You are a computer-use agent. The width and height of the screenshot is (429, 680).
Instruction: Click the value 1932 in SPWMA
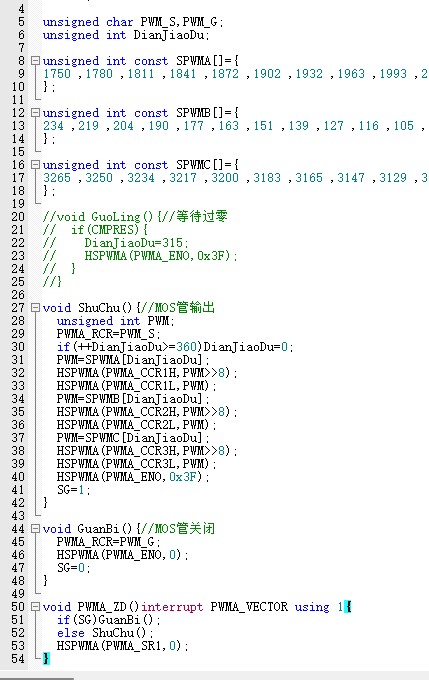[x=309, y=74]
